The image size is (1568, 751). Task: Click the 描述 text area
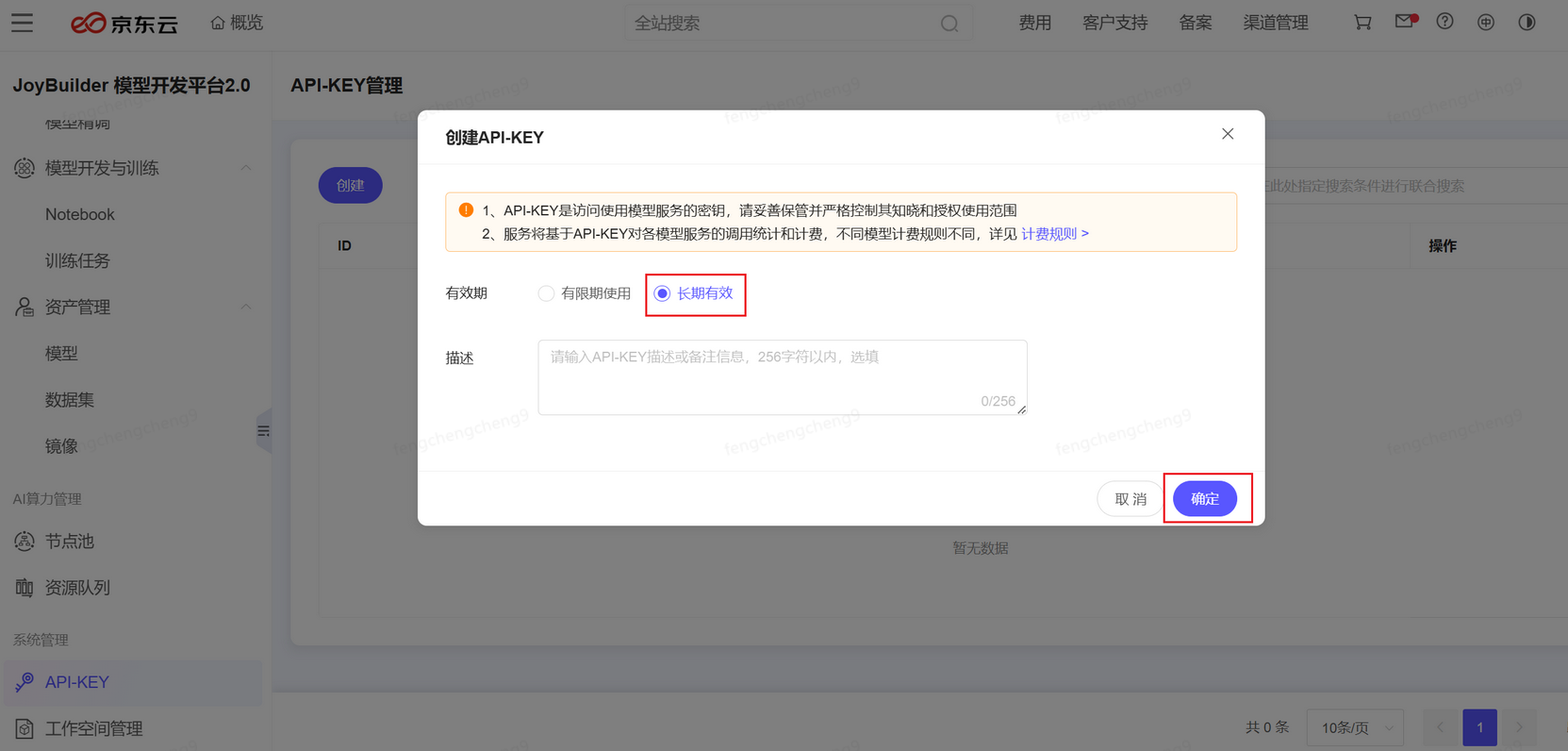(783, 377)
